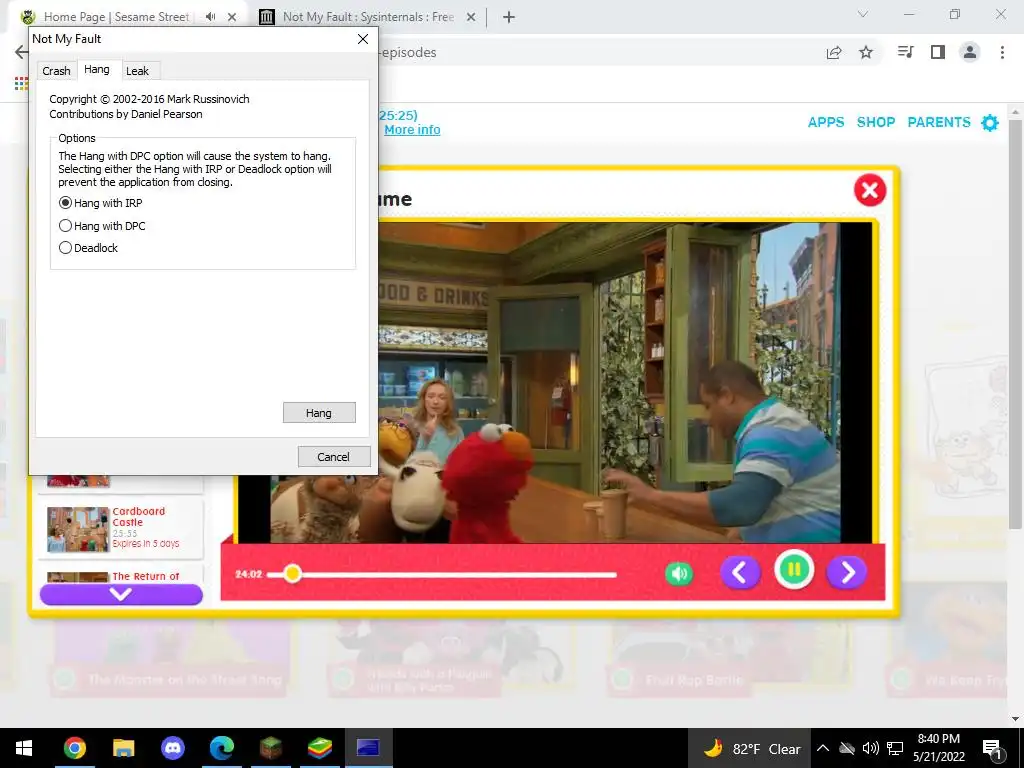Open the Chrome profile avatar
This screenshot has height=768, width=1024.
click(970, 52)
